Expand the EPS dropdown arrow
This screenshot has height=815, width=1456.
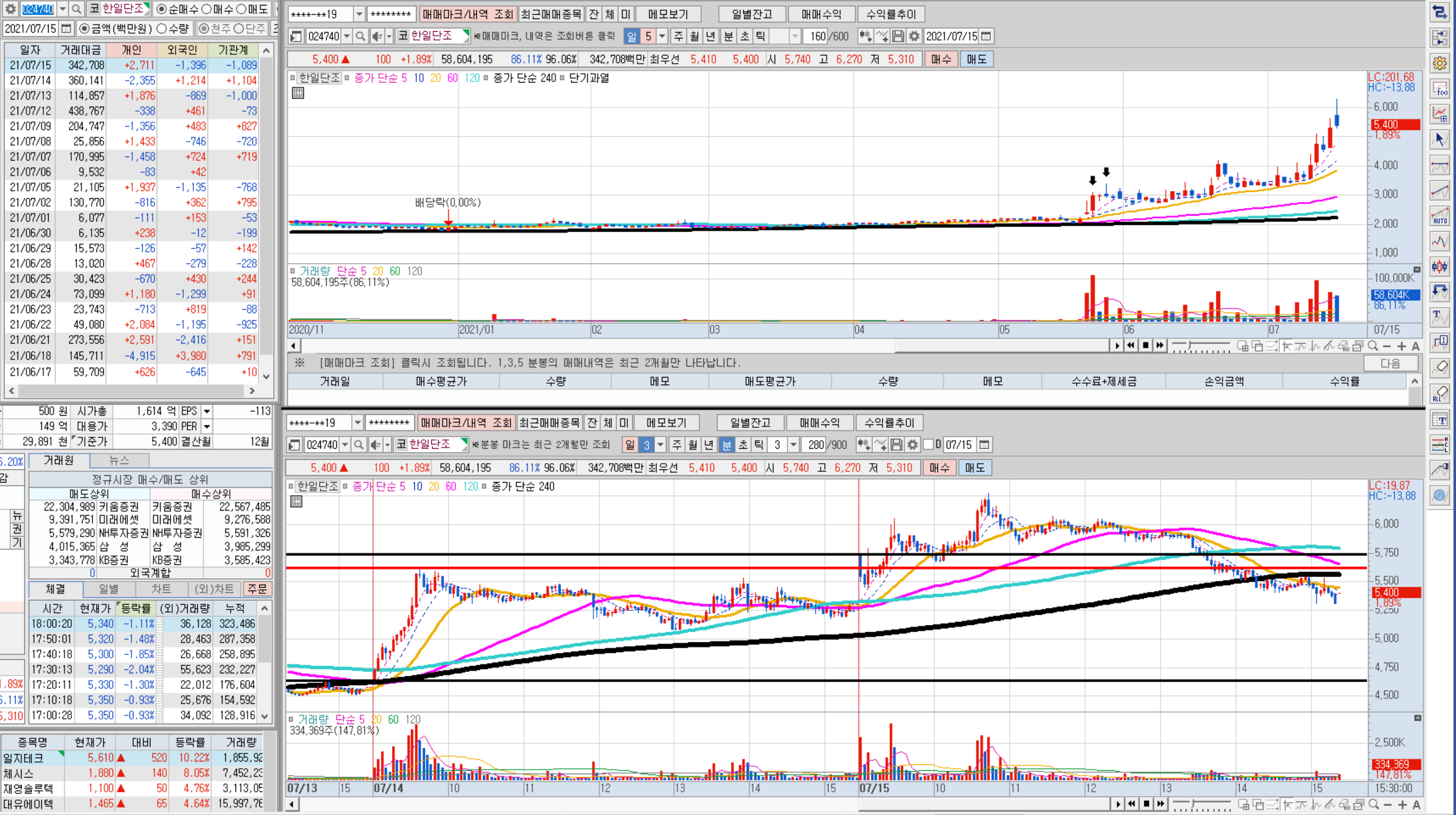pyautogui.click(x=207, y=412)
